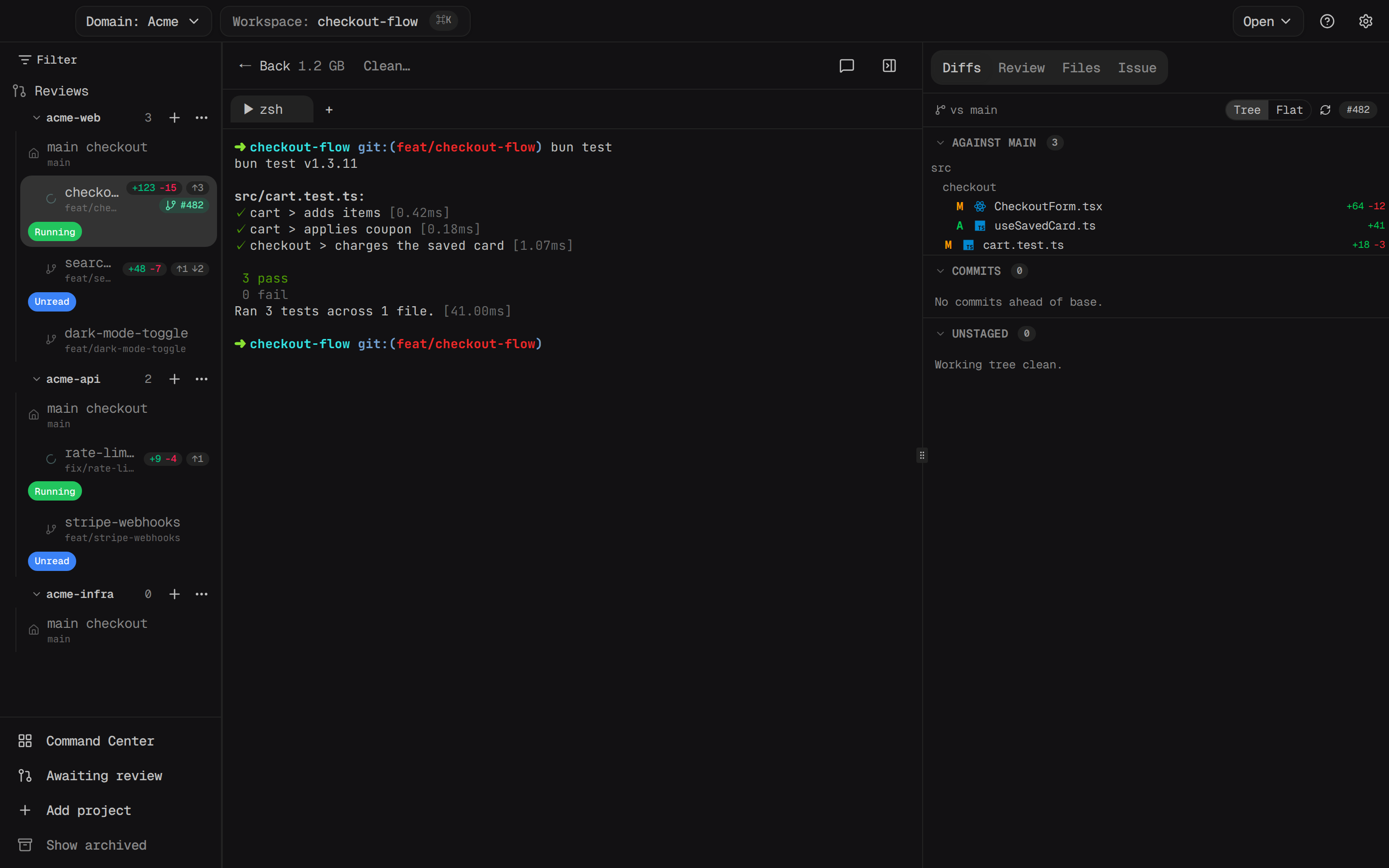The width and height of the screenshot is (1389, 868).
Task: Open the settings gear icon
Action: point(1365,21)
